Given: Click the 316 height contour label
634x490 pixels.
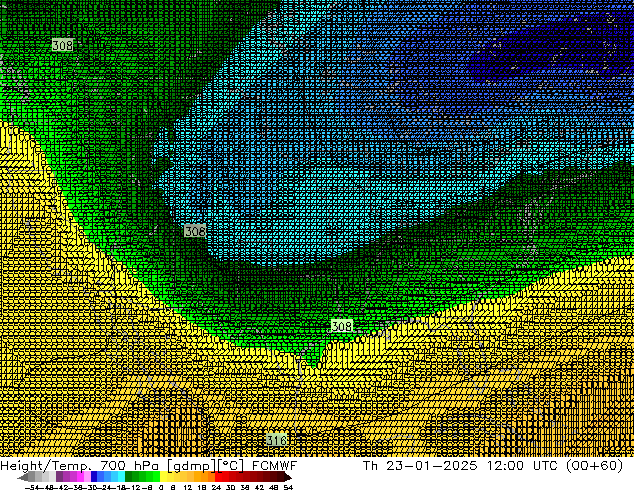Looking at the screenshot, I should 277,440.
